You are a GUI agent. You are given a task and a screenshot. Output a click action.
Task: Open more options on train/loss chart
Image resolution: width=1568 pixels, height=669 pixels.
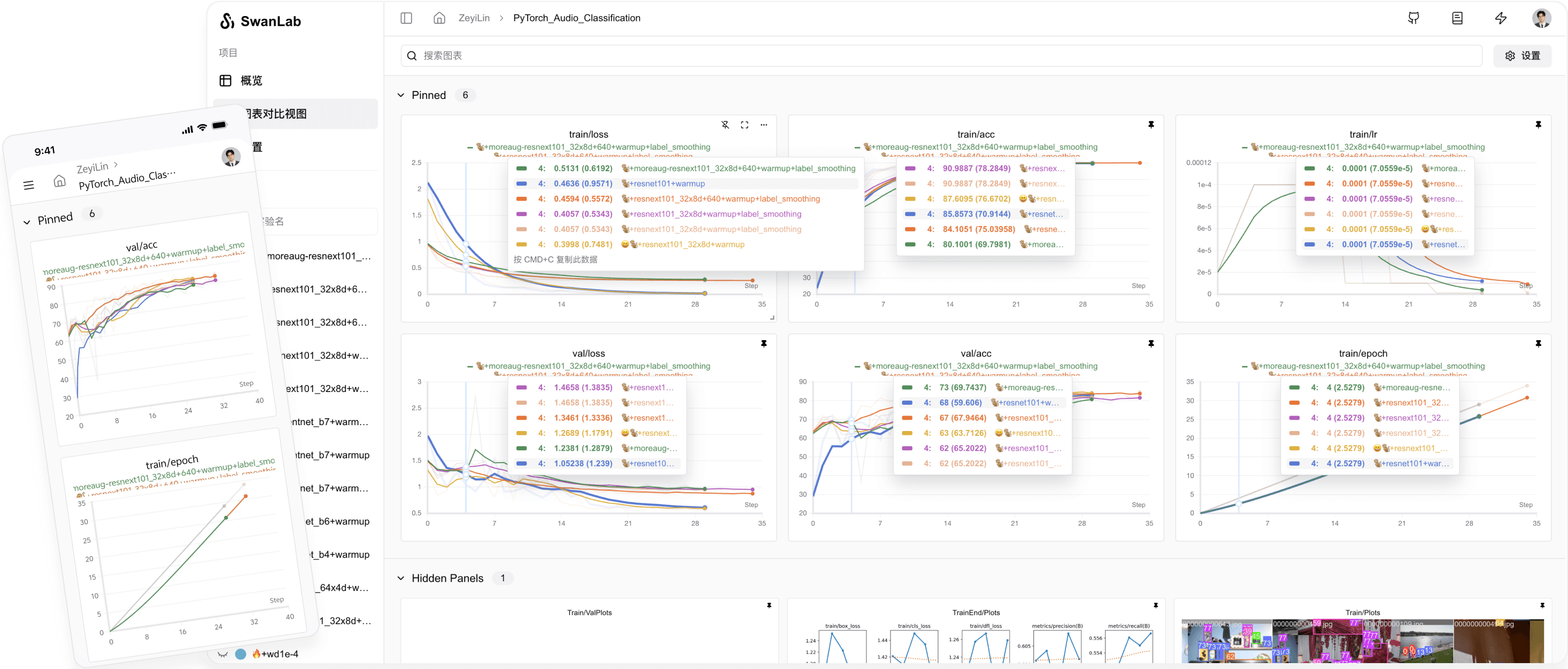pos(764,125)
